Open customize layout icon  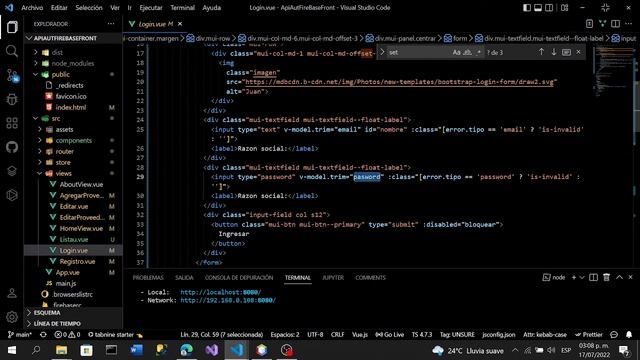(x=564, y=7)
